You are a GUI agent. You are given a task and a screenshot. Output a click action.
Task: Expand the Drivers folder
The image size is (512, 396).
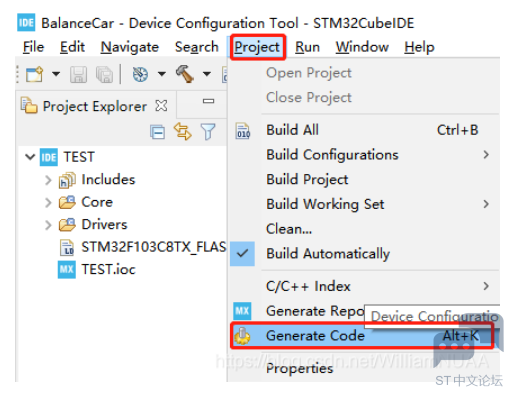pyautogui.click(x=48, y=225)
